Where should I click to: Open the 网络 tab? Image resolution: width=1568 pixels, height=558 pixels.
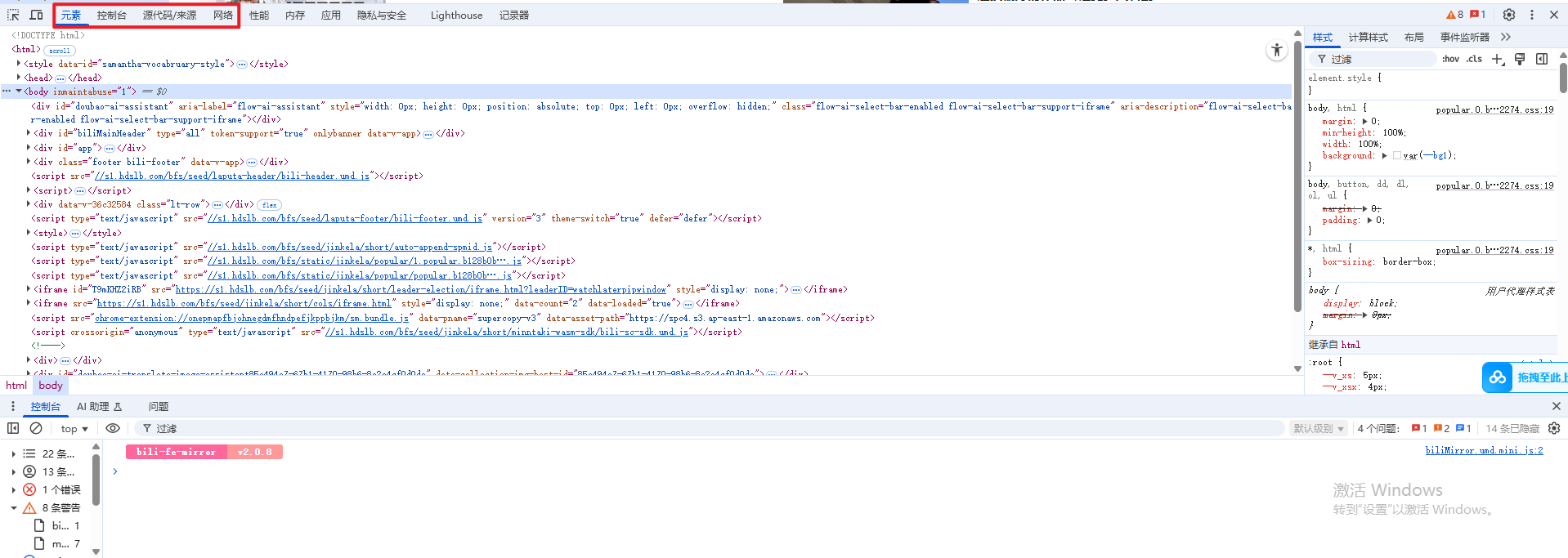coord(223,15)
